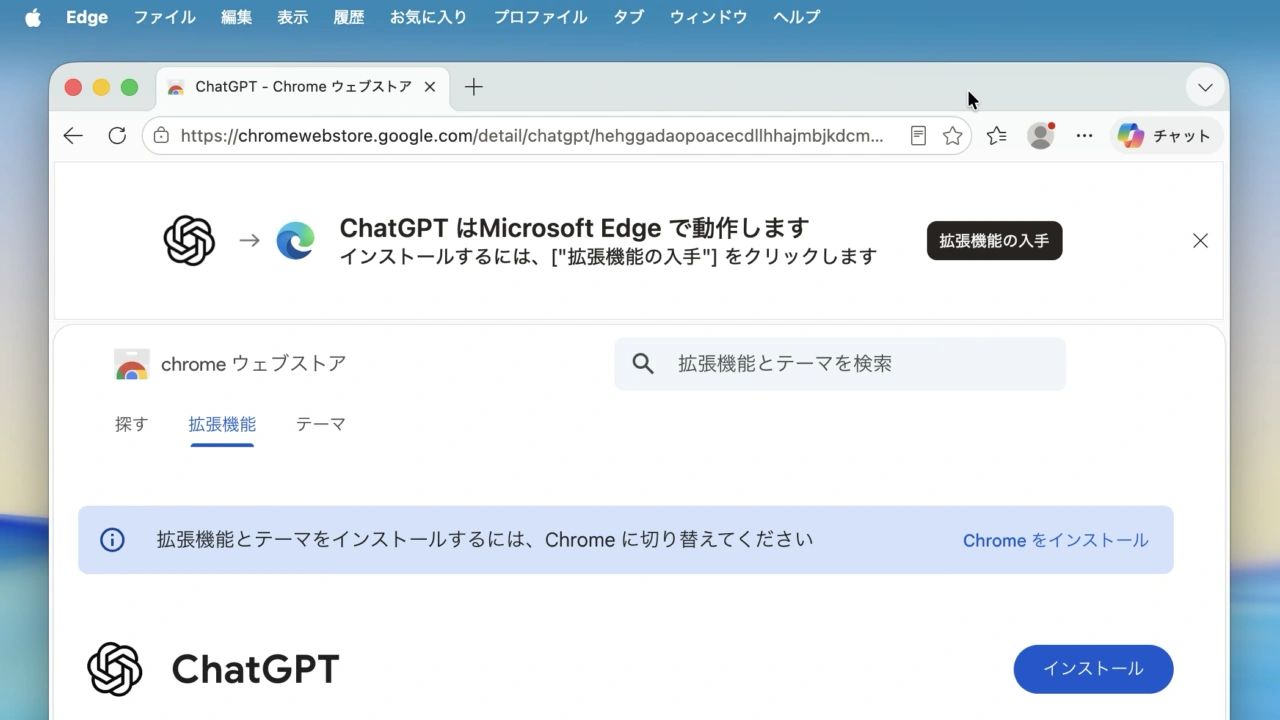Expand the tab search chevron dropdown
The width and height of the screenshot is (1280, 720).
1205,87
